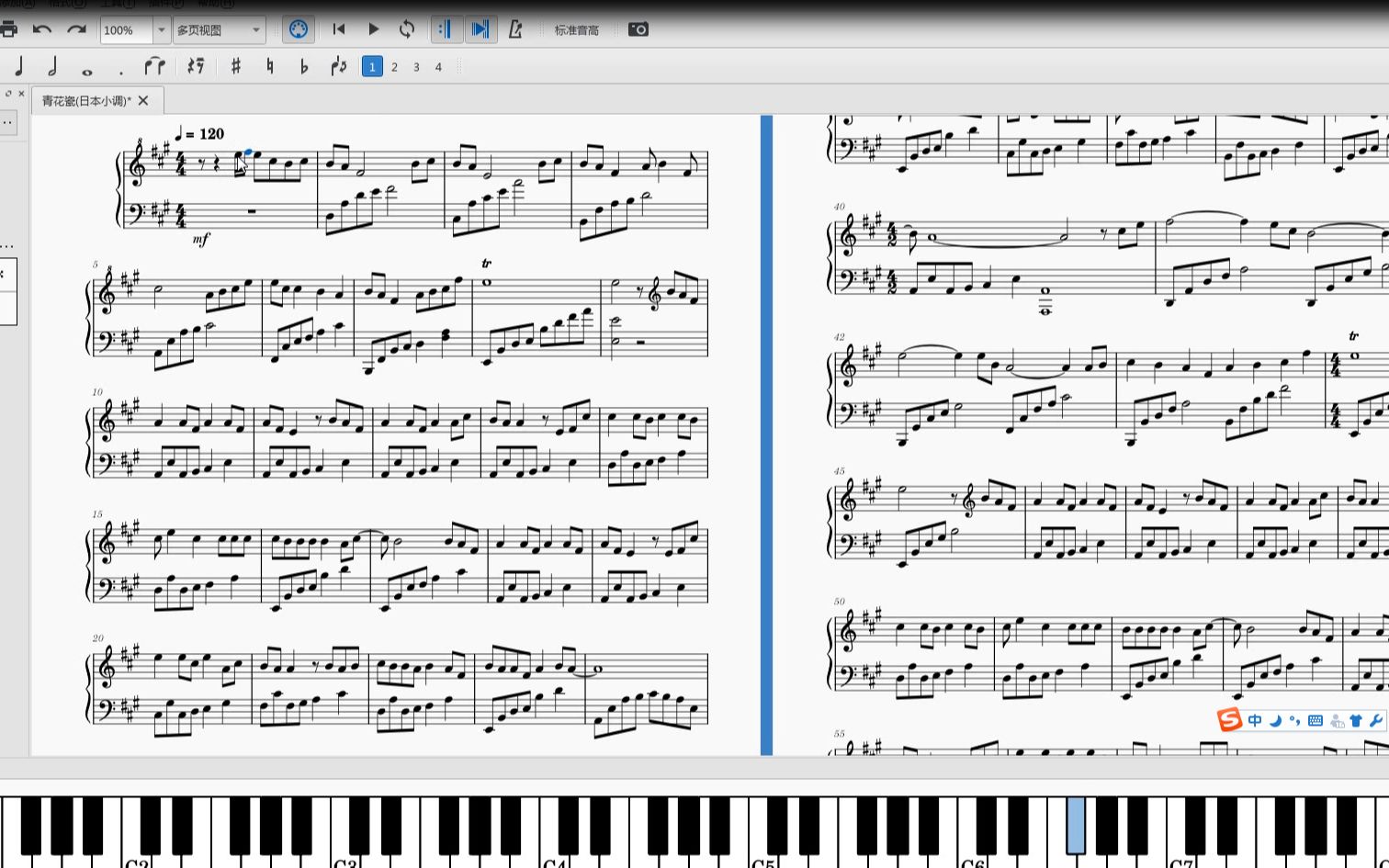Select the tr trill at measure 44
Screen dimensions: 1389x868
[1353, 336]
